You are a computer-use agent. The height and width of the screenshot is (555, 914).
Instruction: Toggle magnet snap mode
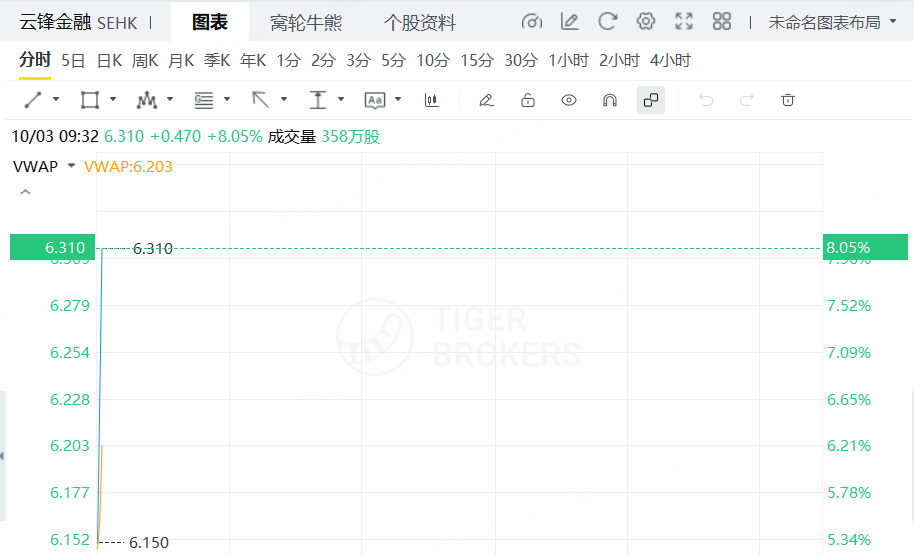pos(610,100)
